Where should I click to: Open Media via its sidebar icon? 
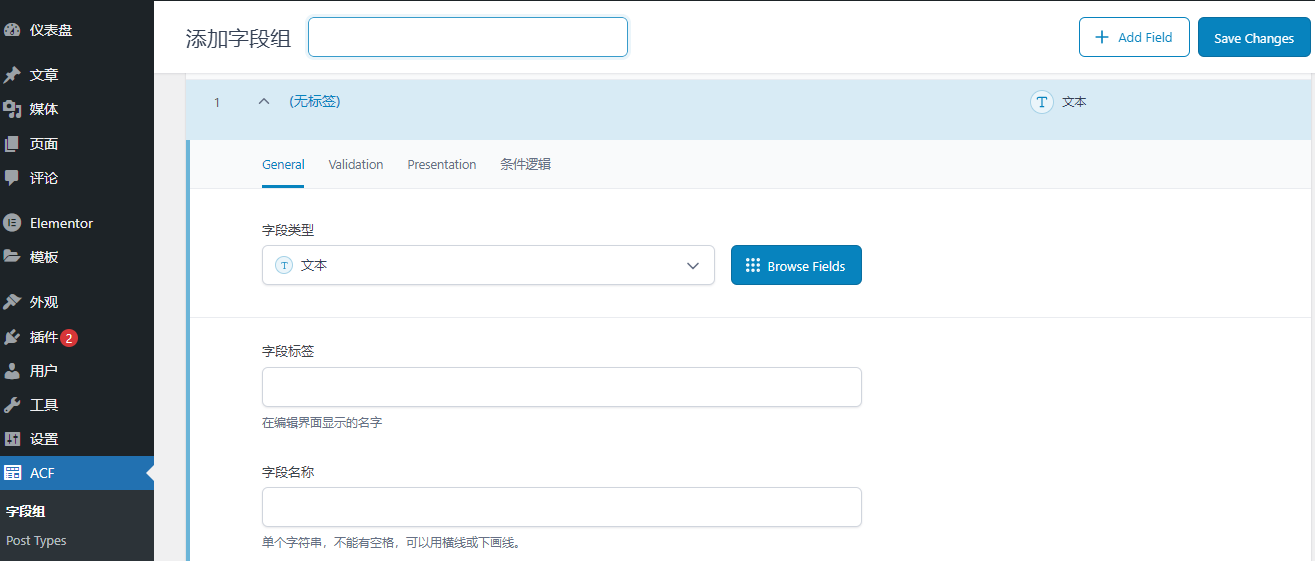(12, 109)
